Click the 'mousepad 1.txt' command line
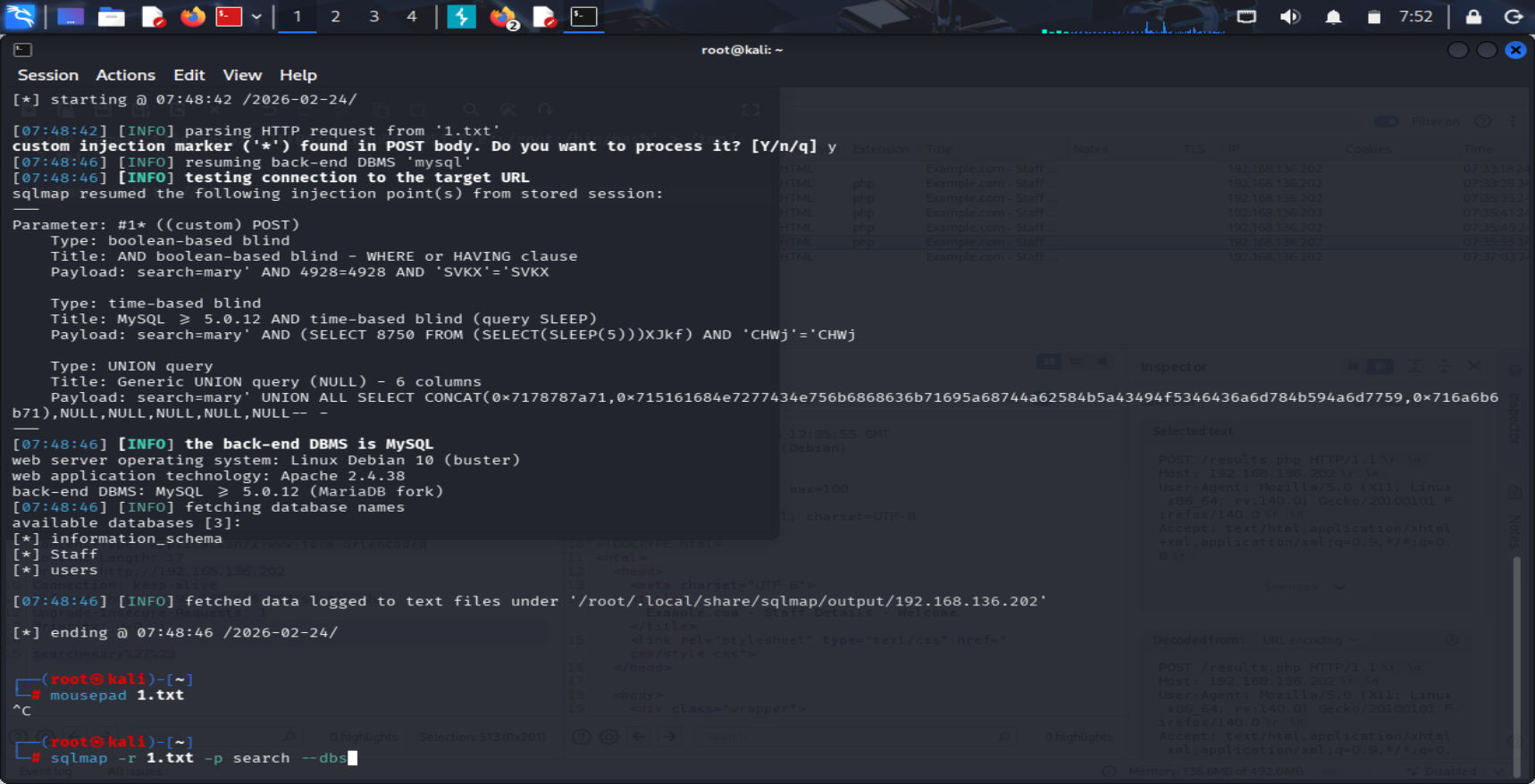This screenshot has width=1535, height=784. pyautogui.click(x=117, y=695)
